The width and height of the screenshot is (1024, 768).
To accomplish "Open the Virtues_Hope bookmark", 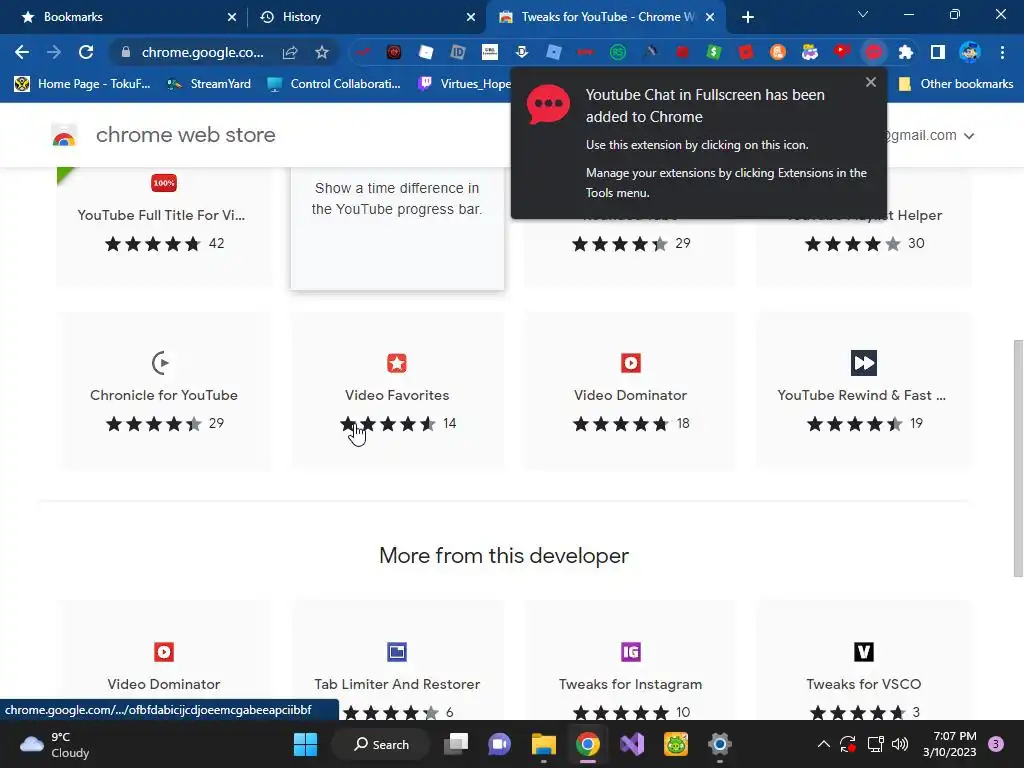I will pyautogui.click(x=465, y=84).
